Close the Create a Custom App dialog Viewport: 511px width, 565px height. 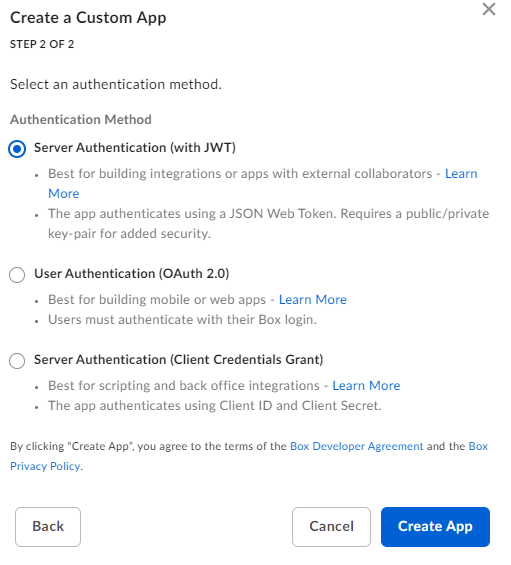489,9
